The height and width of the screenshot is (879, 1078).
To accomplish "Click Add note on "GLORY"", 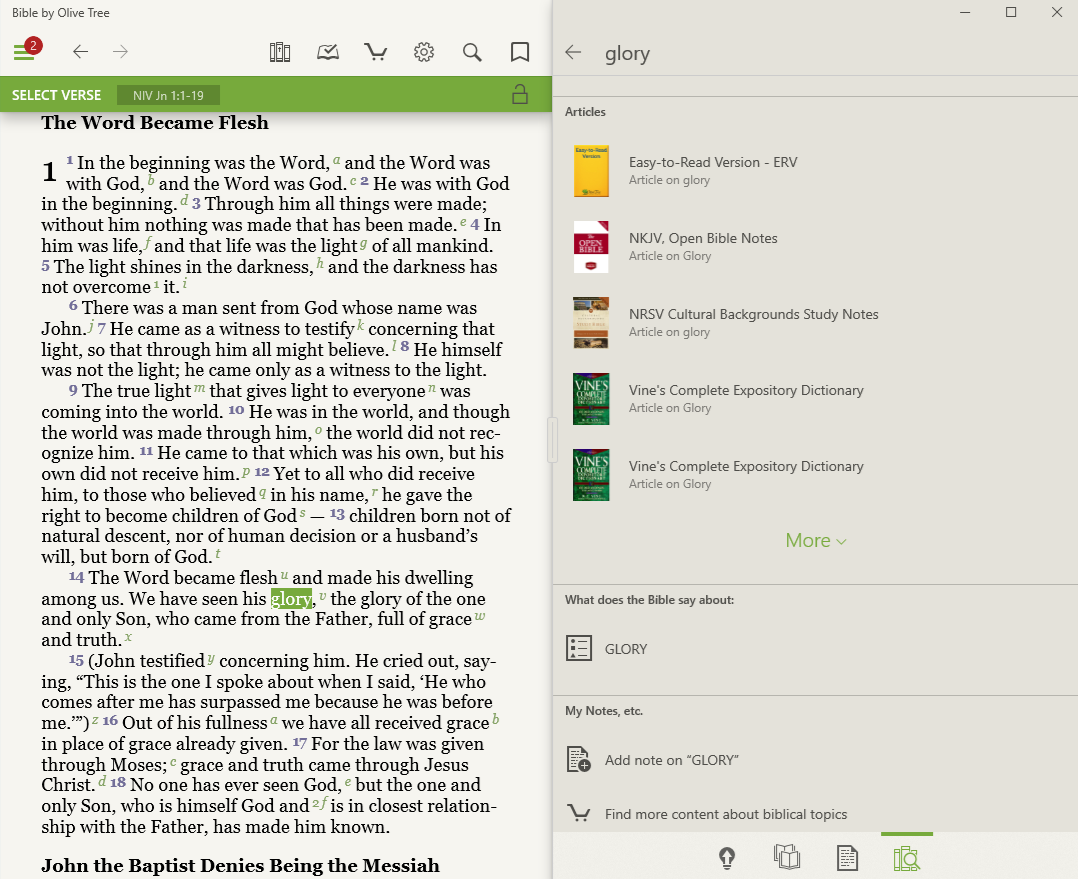I will (671, 760).
